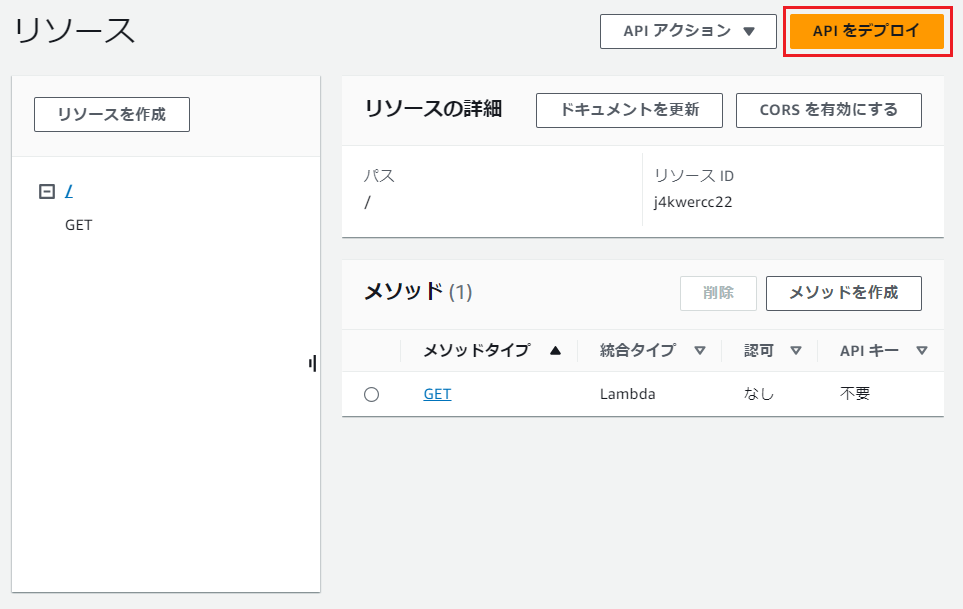Sort by 統合タイプ column arrow
The image size is (963, 609).
pyautogui.click(x=700, y=351)
